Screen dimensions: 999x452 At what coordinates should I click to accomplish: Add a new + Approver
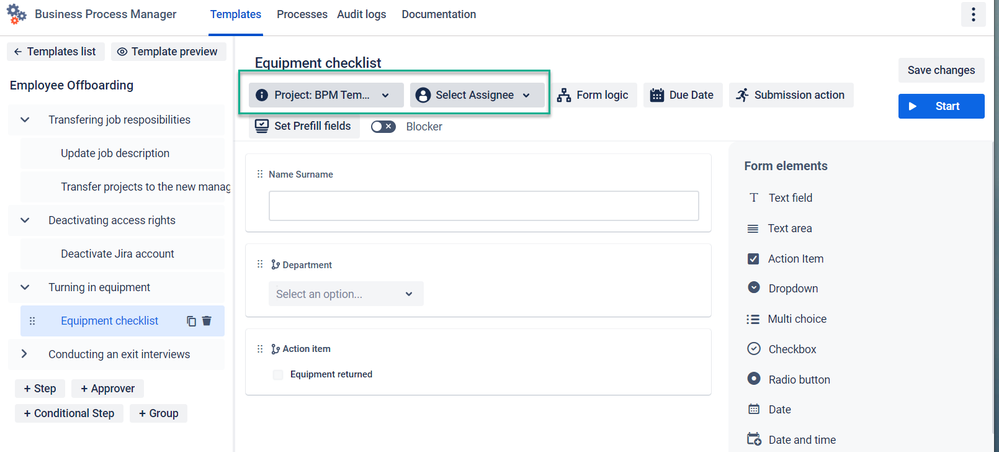point(108,389)
